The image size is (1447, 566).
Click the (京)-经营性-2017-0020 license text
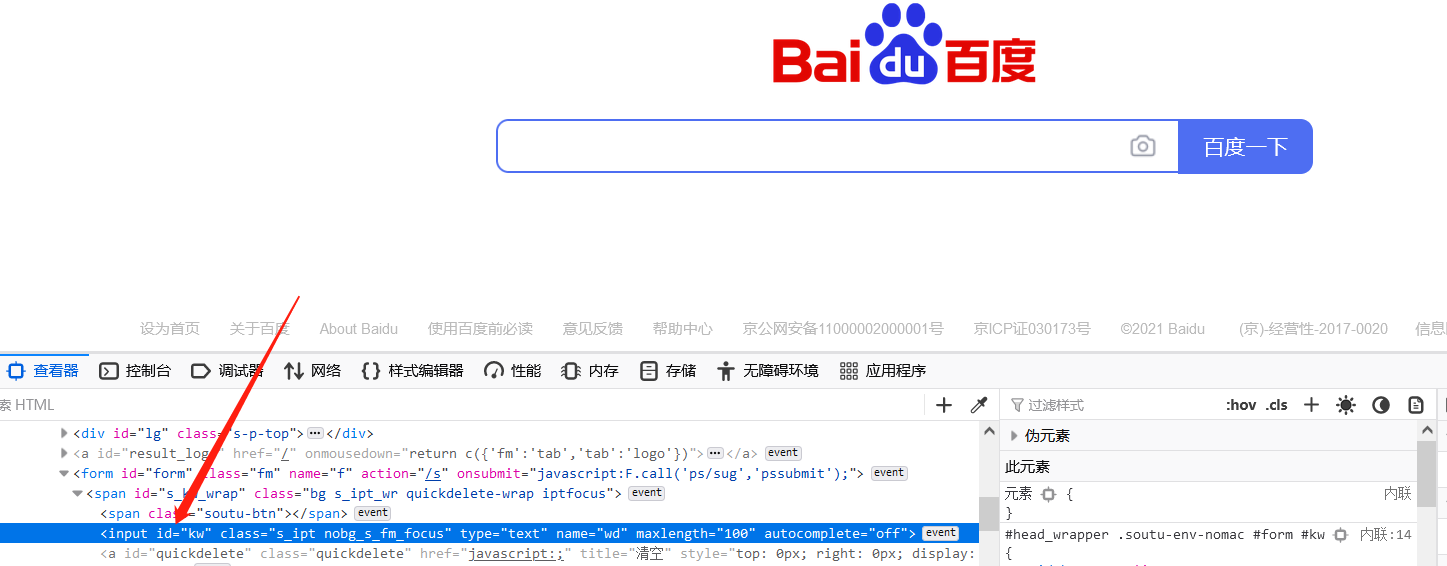coord(1313,328)
